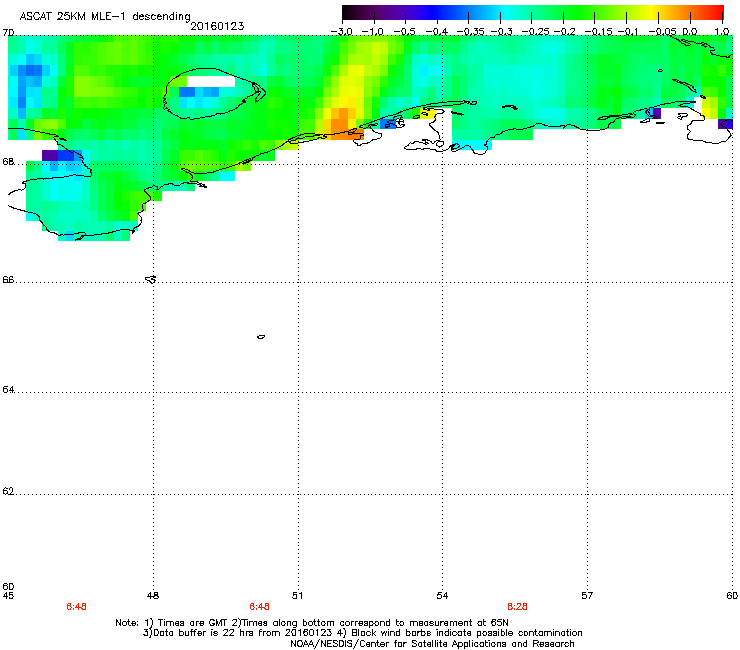Click the '-0.35' color bar label

coord(470,32)
